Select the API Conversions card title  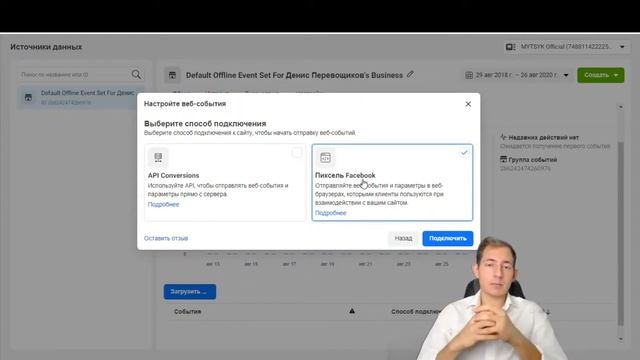click(x=173, y=176)
